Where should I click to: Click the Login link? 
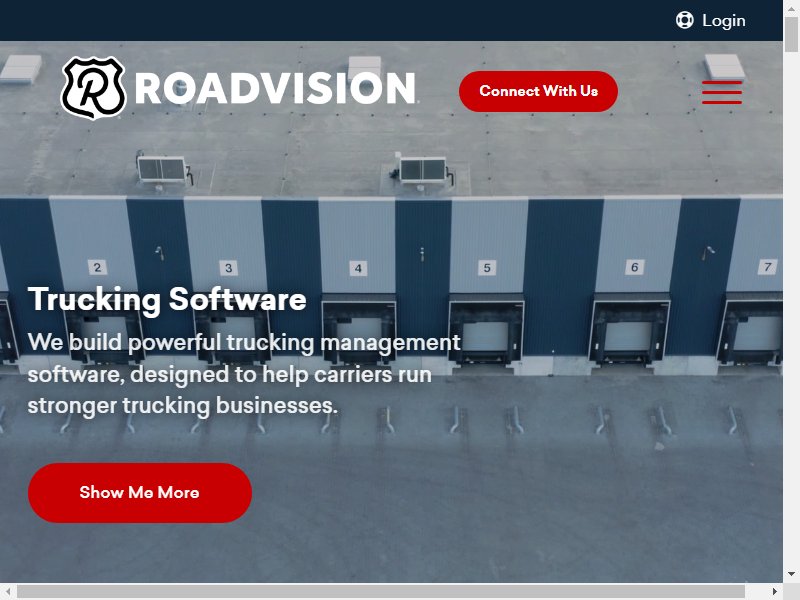723,20
